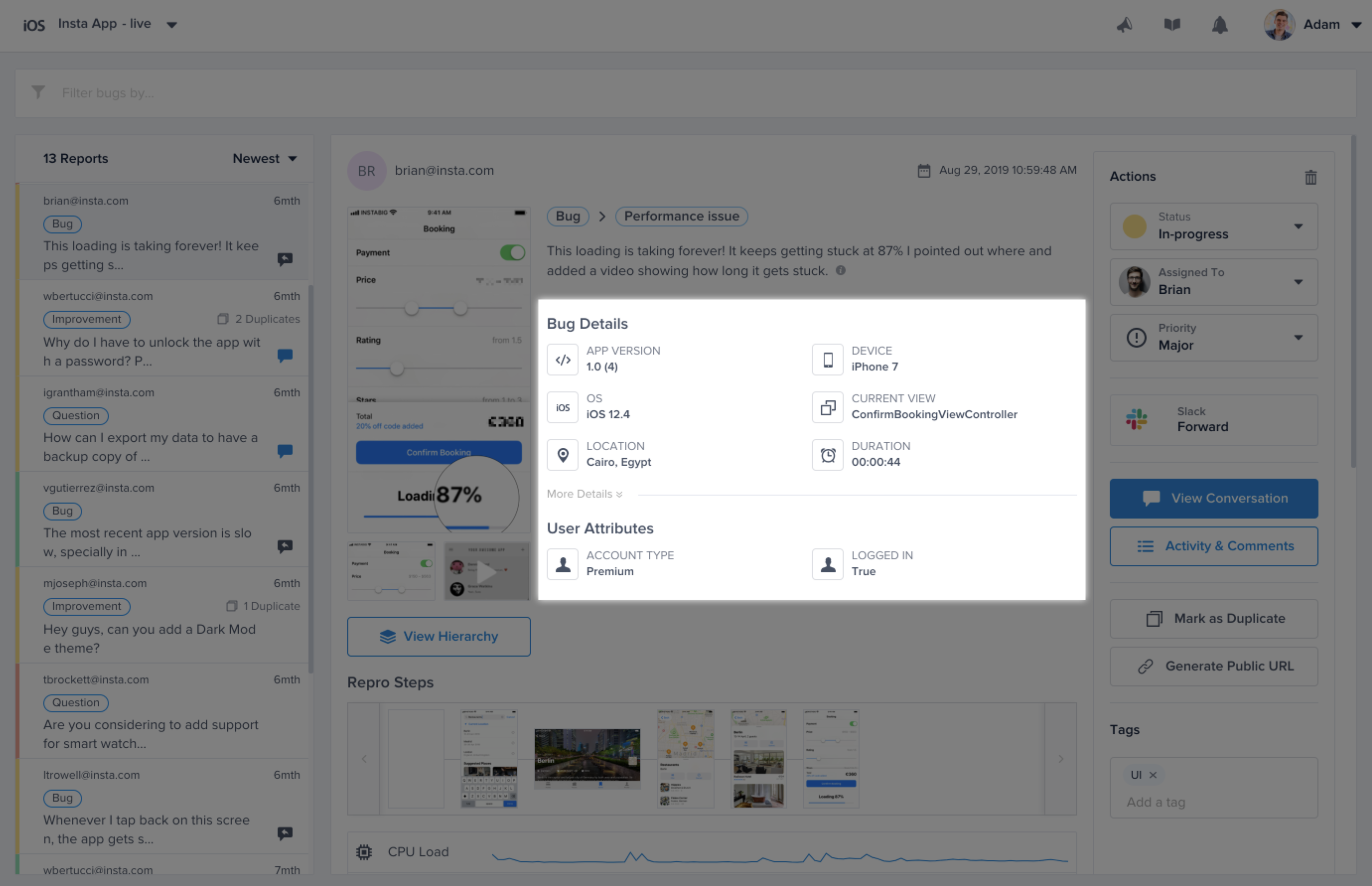Forward the report to Slack
Screen dimensions: 1372x886
(1213, 420)
